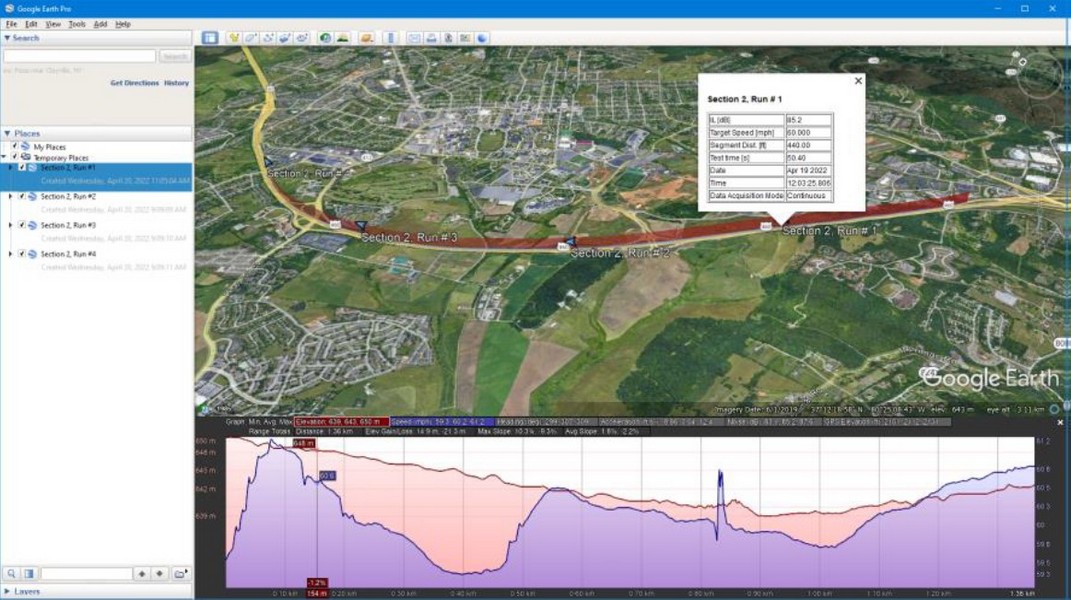
Task: Click the Save Image toolbar icon
Action: tap(449, 38)
